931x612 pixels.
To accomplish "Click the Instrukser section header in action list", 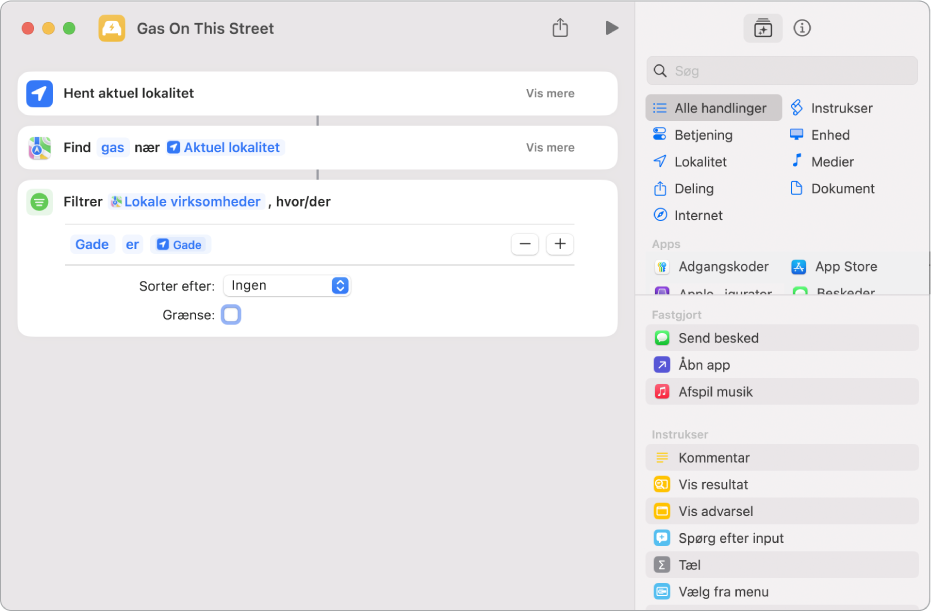I will click(x=680, y=435).
